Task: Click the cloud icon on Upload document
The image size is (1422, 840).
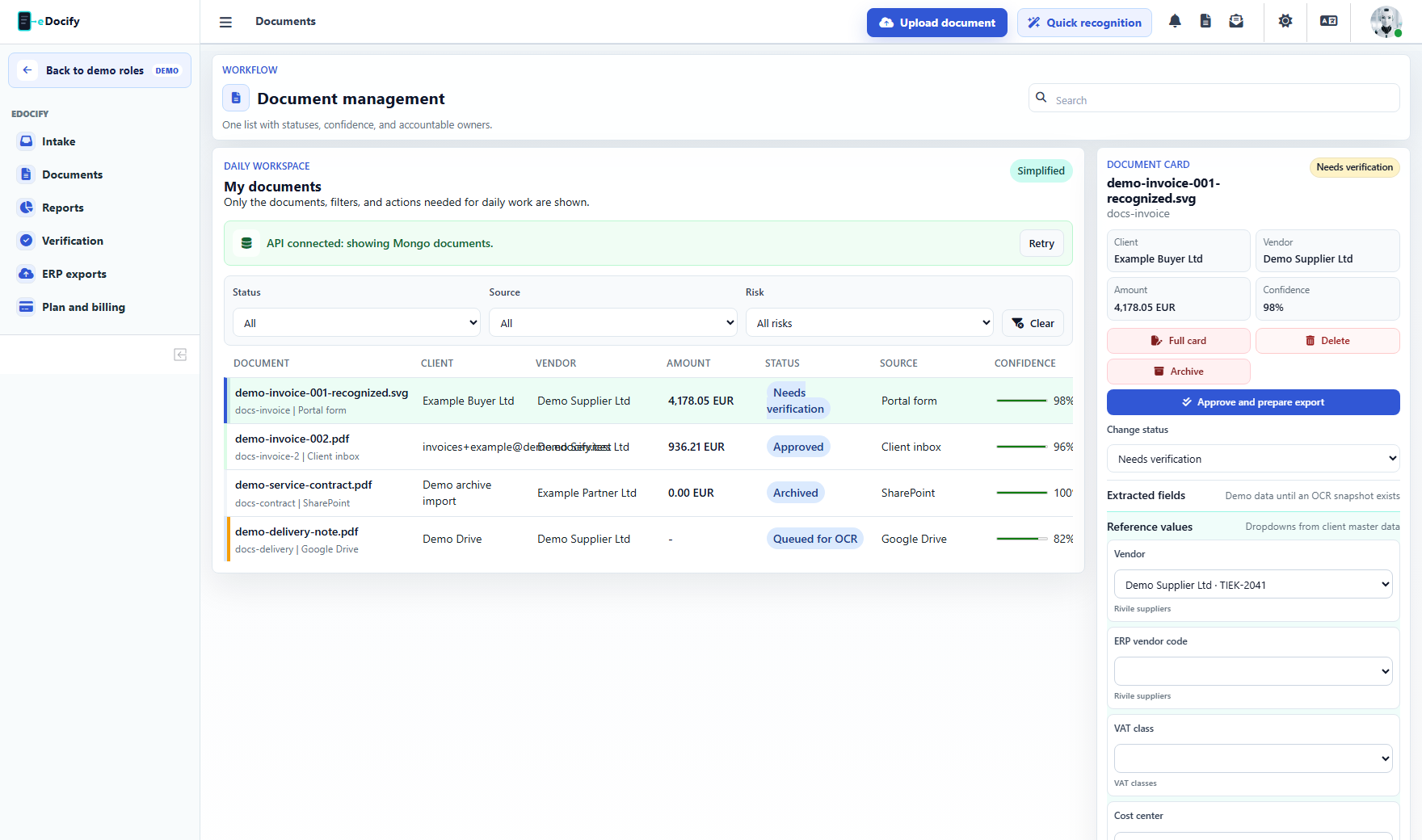Action: click(886, 23)
